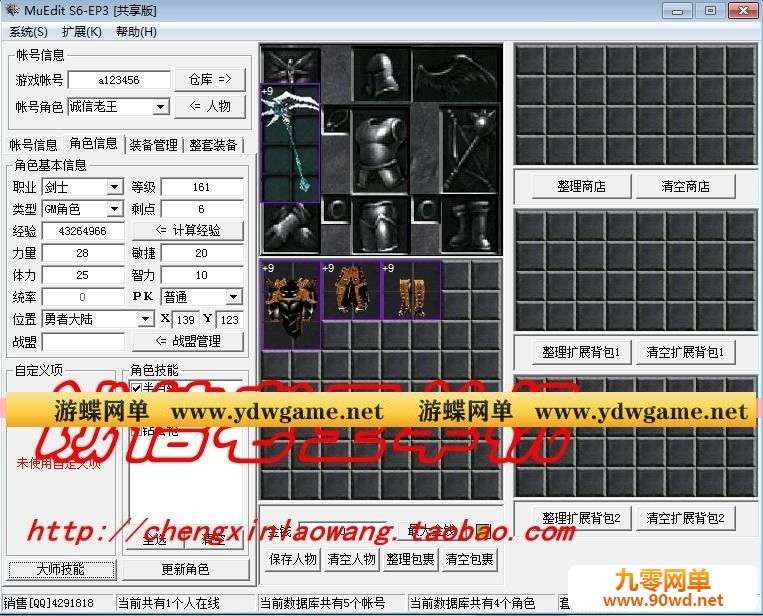Select the boots equipment slot

470,225
